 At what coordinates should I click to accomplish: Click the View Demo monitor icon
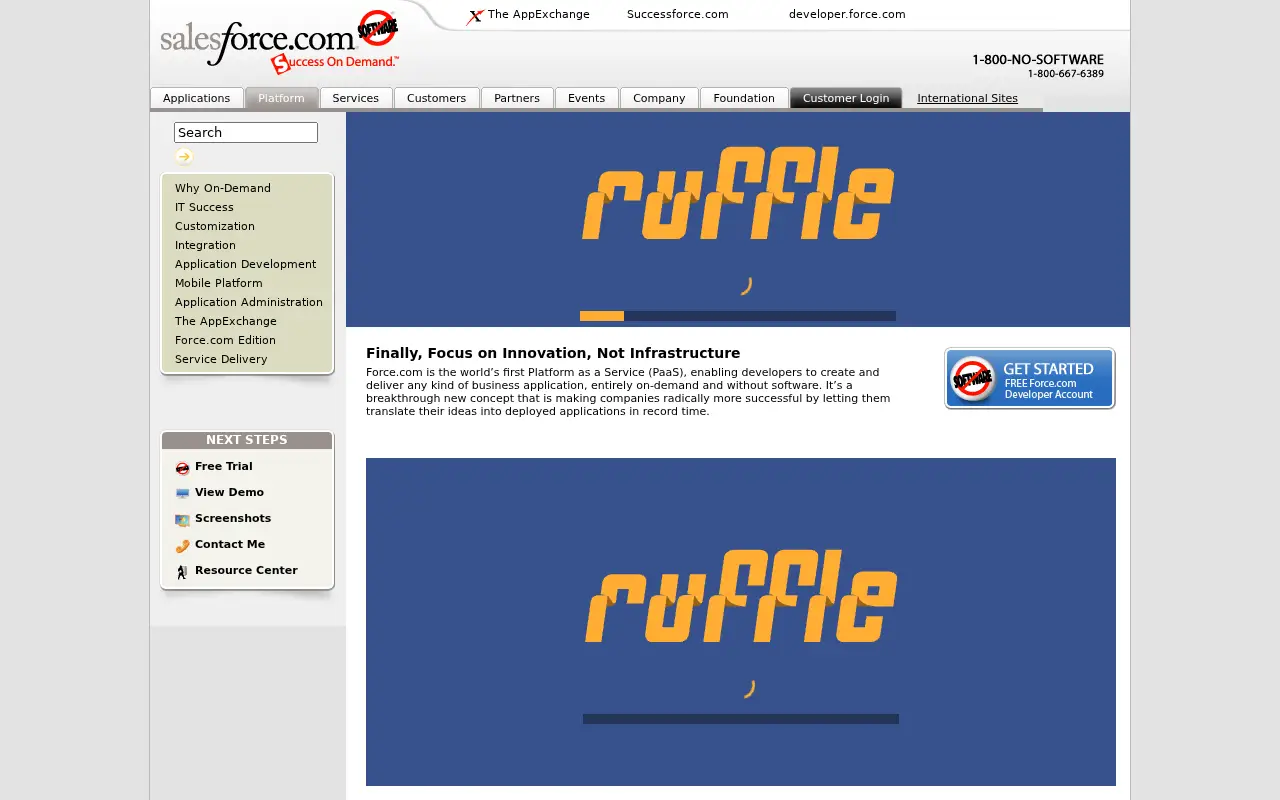[182, 494]
